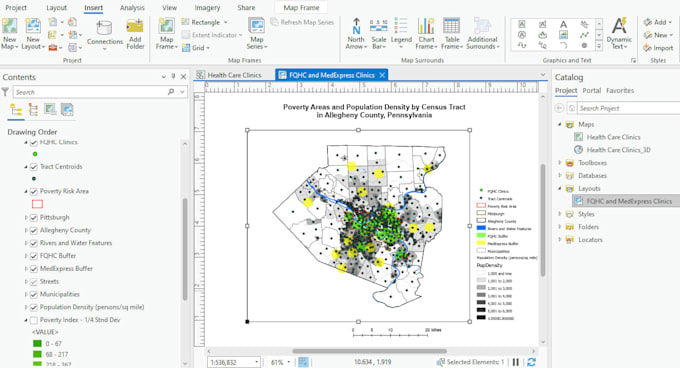Screen dimensions: 680x368
Task: Toggle MedExpress Buffer layer checkbox
Action: [x=34, y=269]
